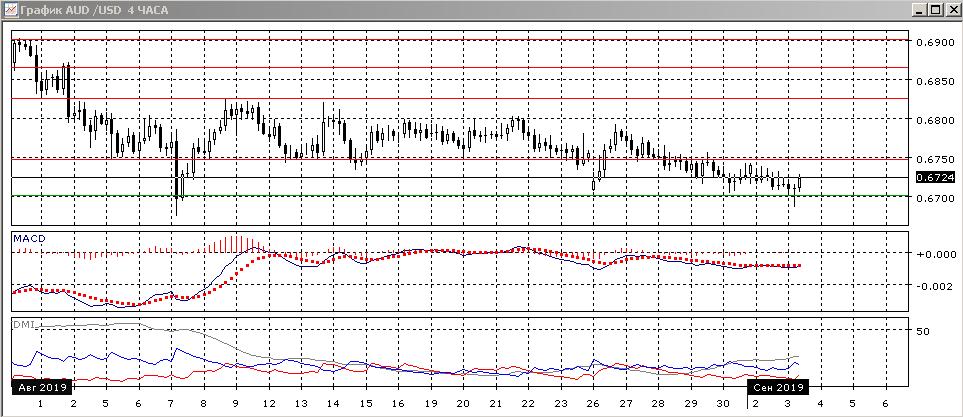Click the 0.6850 price axis label
The image size is (963, 417).
[x=934, y=82]
